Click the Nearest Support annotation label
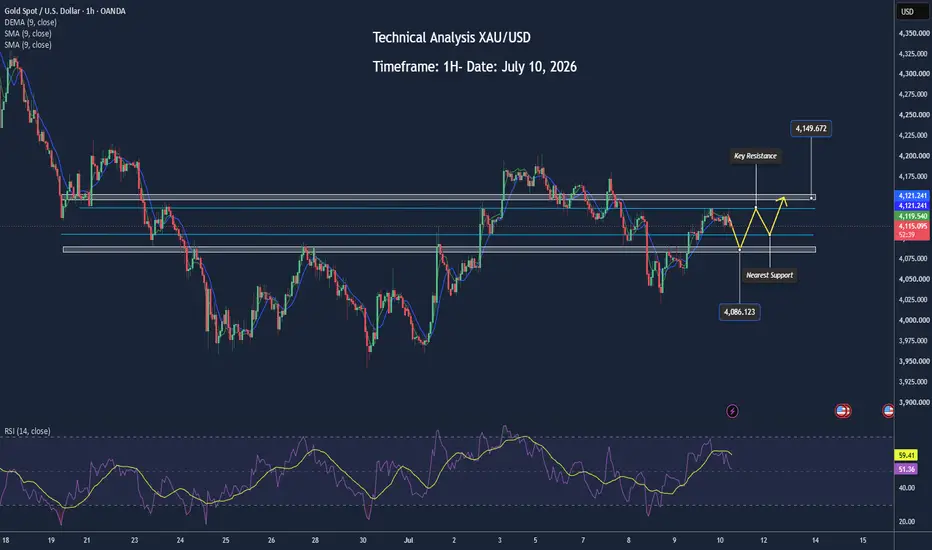 point(769,275)
